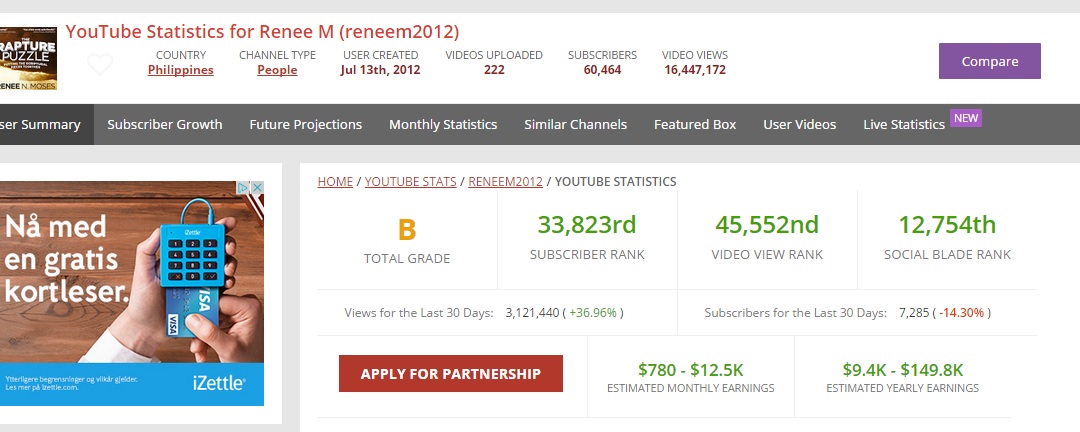
Task: Click the 12,754th Social Blade rank
Action: (947, 225)
